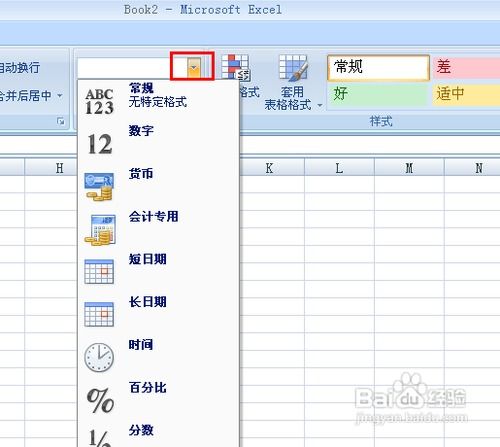500x447 pixels.
Task: Expand the 套用表格格式 dropdown arrow
Action: pos(320,105)
